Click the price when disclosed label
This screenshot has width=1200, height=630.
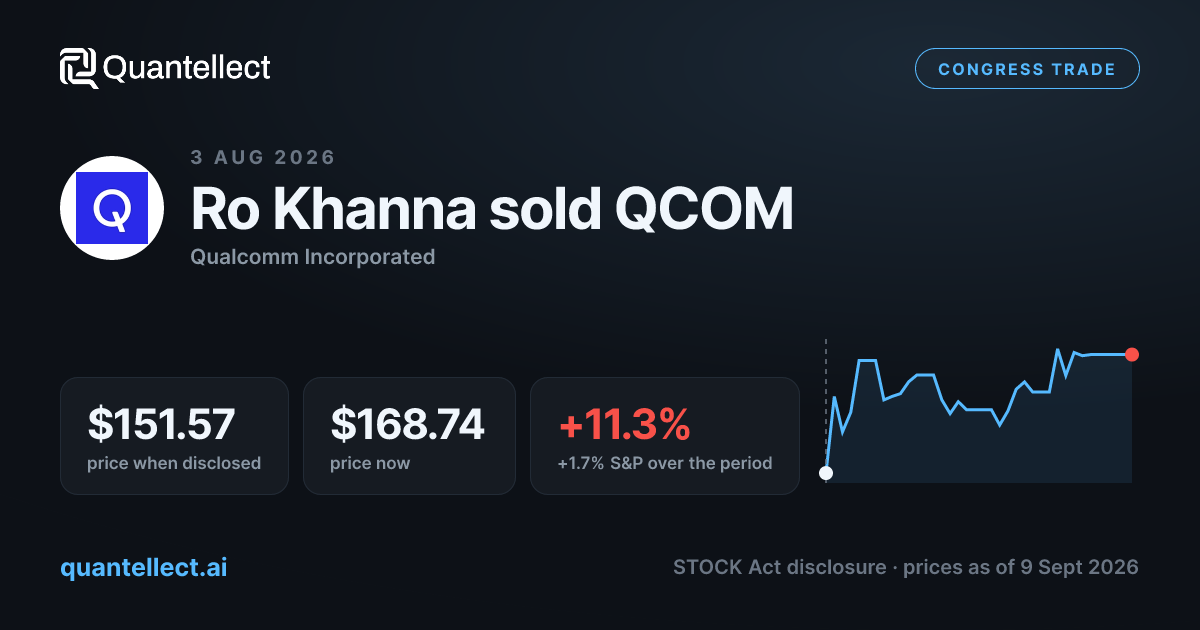174,463
